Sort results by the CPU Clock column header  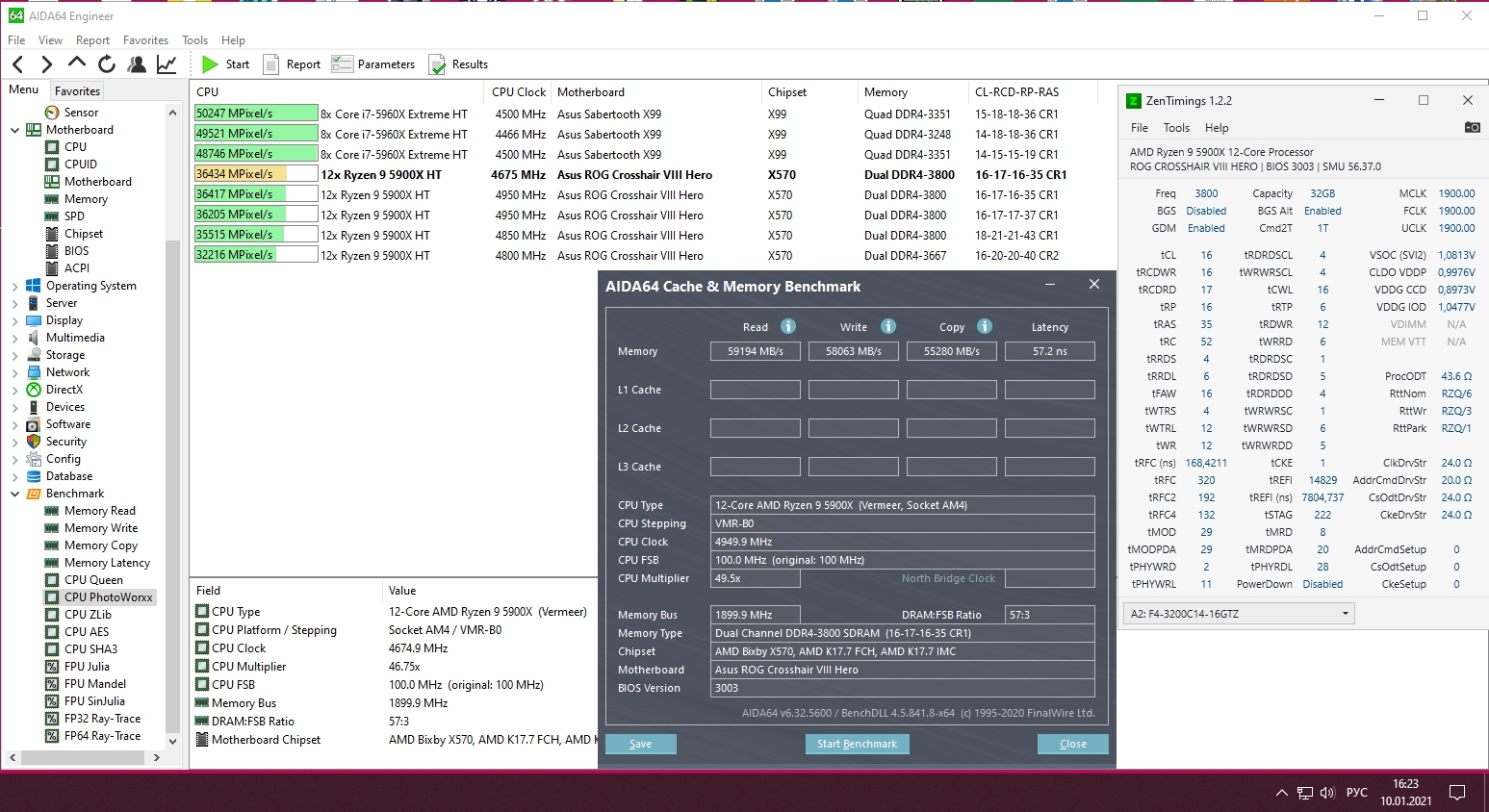[519, 92]
